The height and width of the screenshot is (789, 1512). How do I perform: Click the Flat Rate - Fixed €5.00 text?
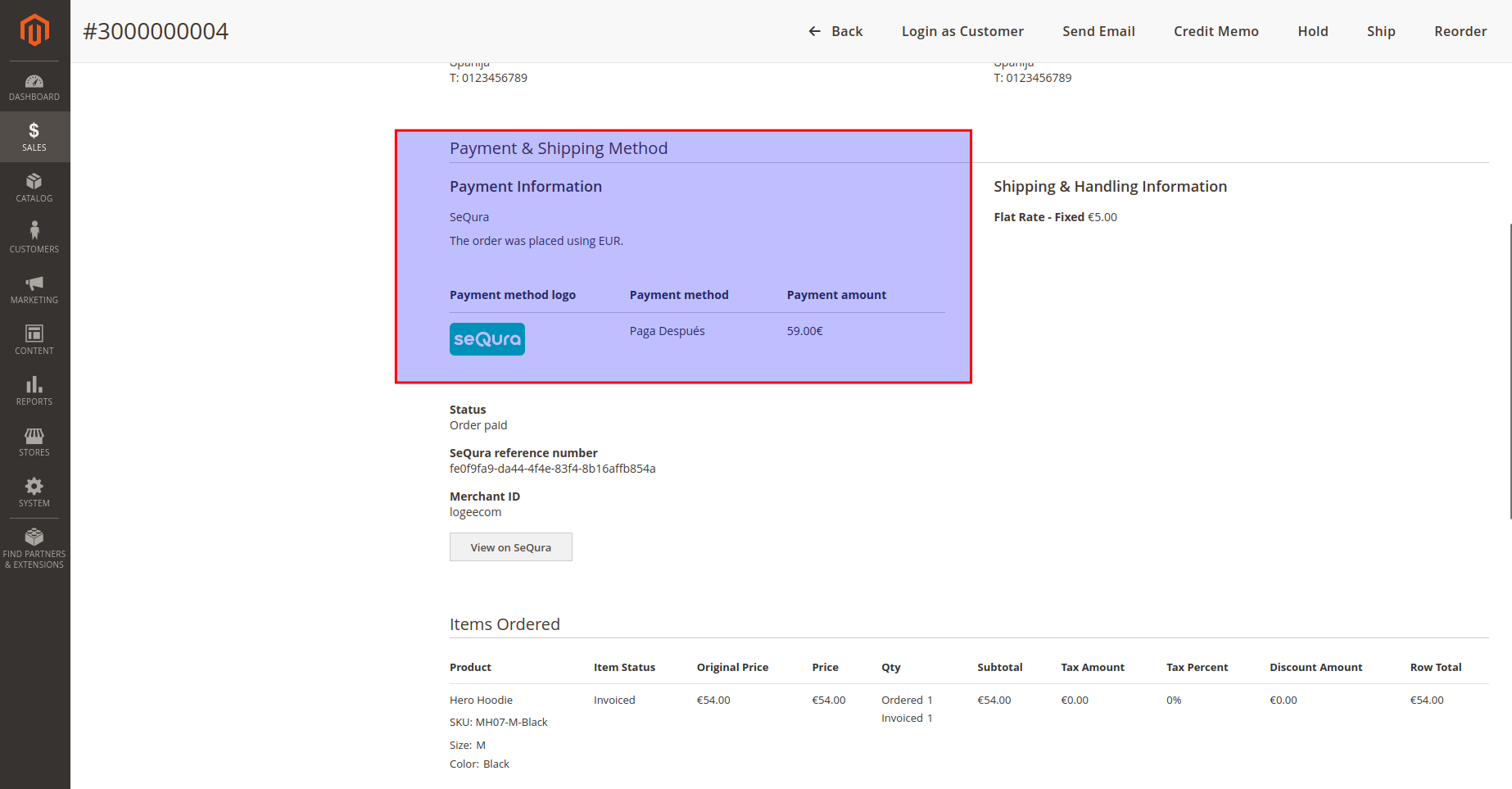1056,217
